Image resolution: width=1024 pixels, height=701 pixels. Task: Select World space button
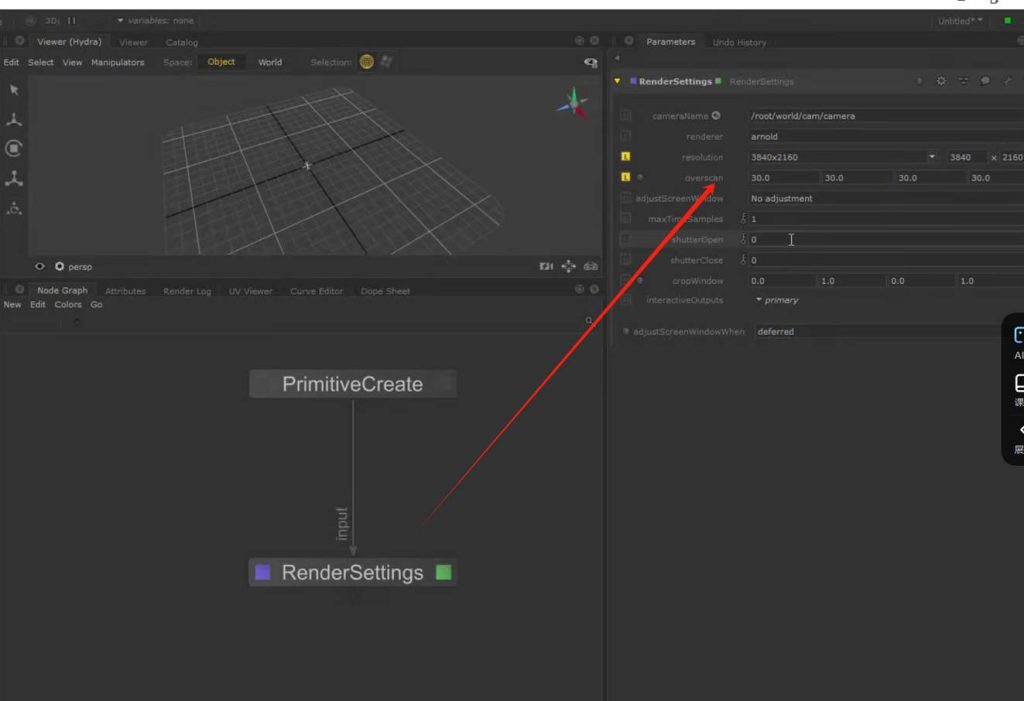click(x=270, y=62)
